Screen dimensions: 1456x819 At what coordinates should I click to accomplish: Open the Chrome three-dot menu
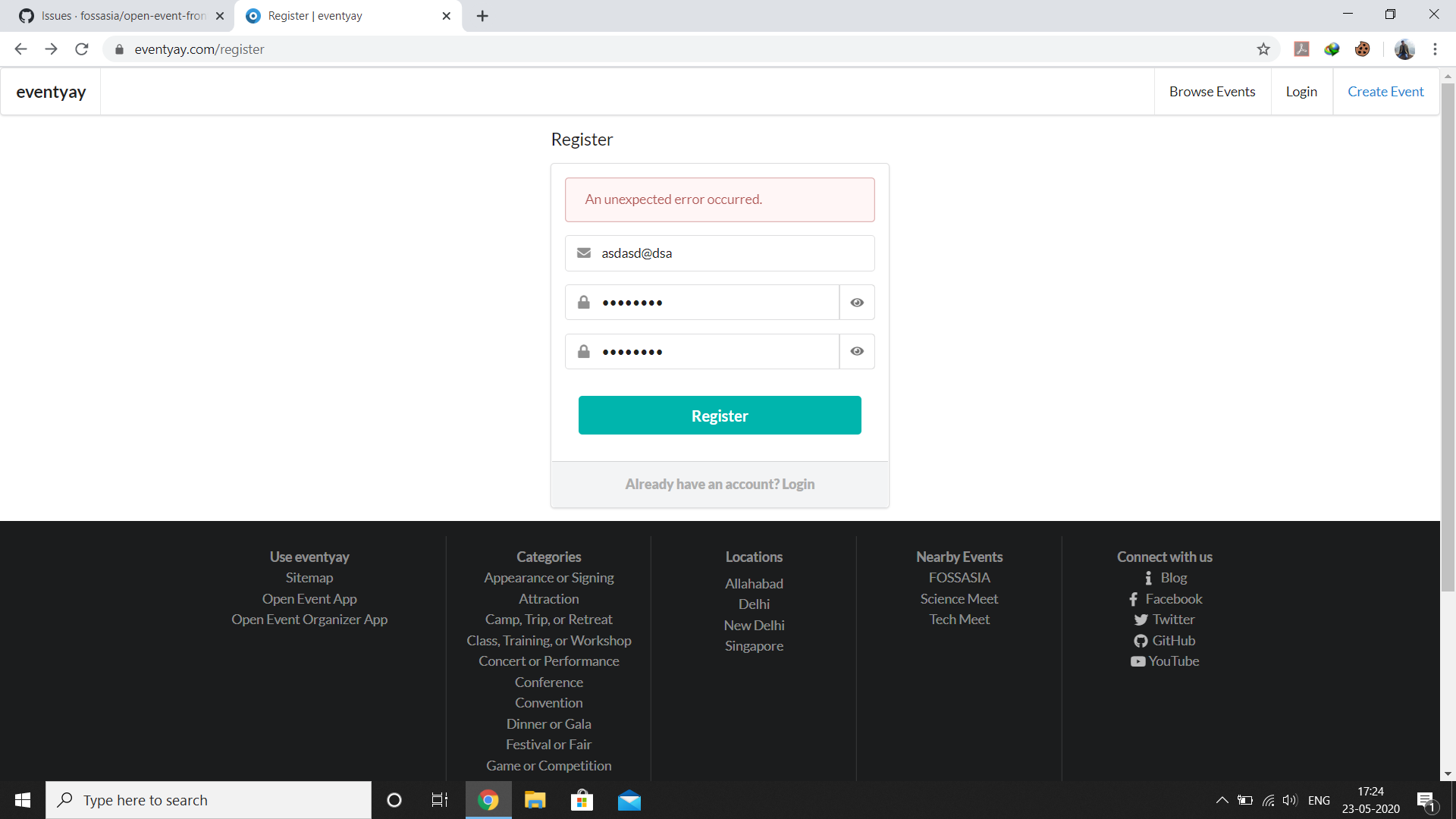(1435, 49)
